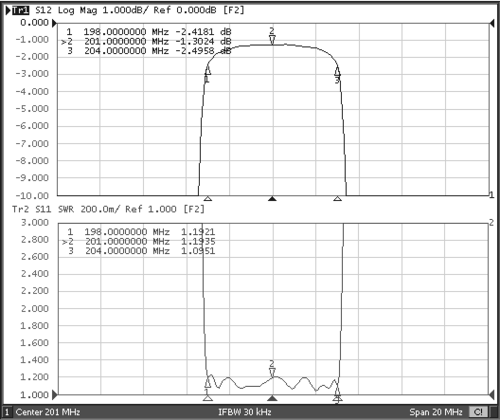Click marker 2 on SWR trace

pyautogui.click(x=272, y=372)
